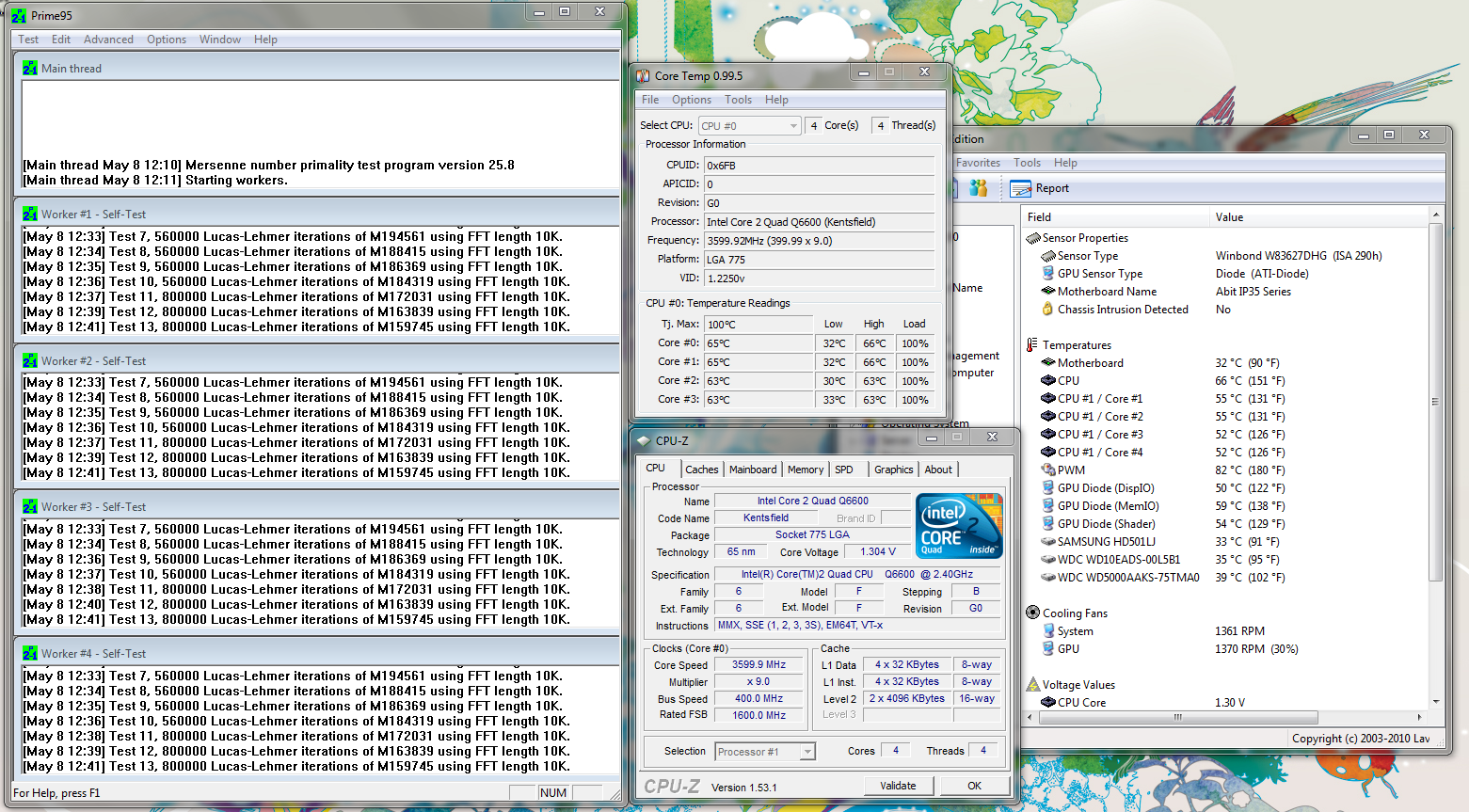Click the Report toolbar icon in Everest
This screenshot has width=1469, height=812.
(x=1020, y=188)
